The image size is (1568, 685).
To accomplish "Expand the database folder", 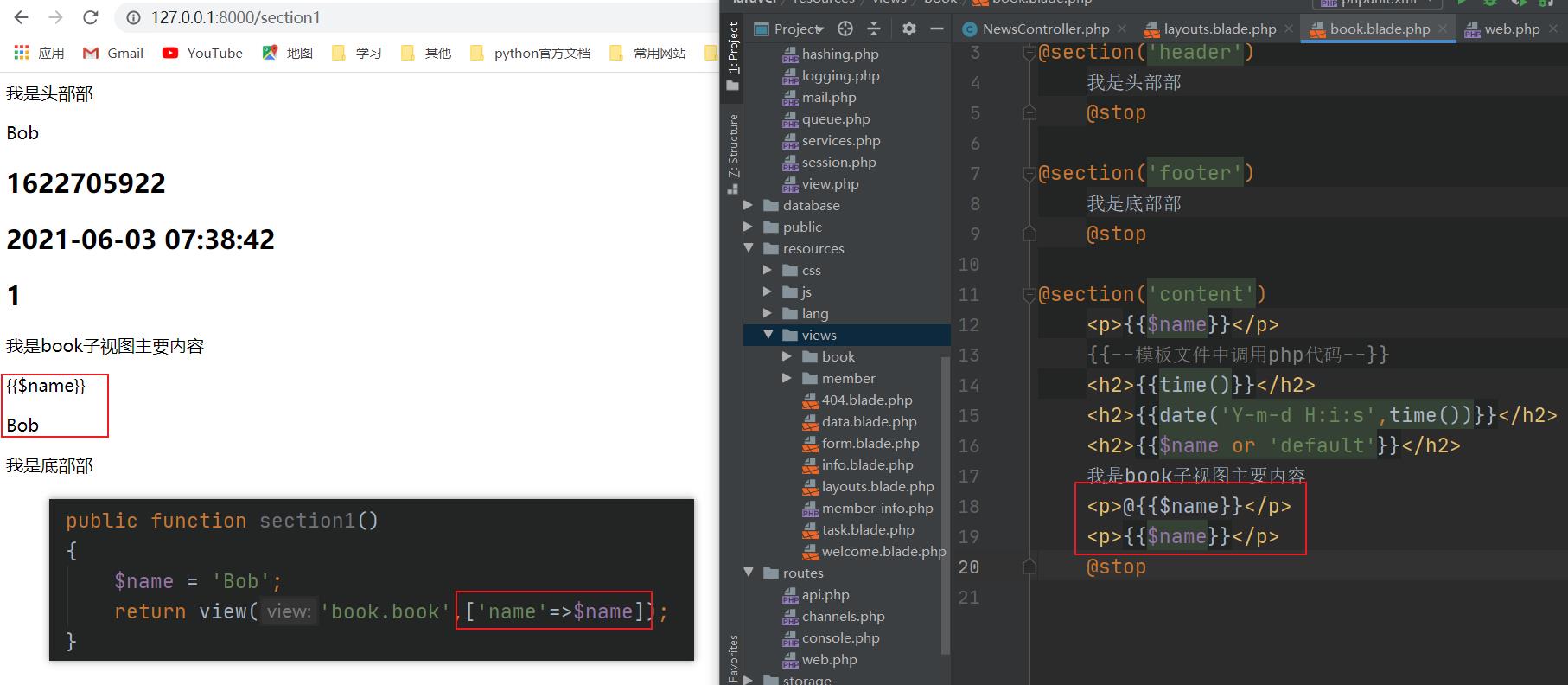I will pyautogui.click(x=749, y=205).
